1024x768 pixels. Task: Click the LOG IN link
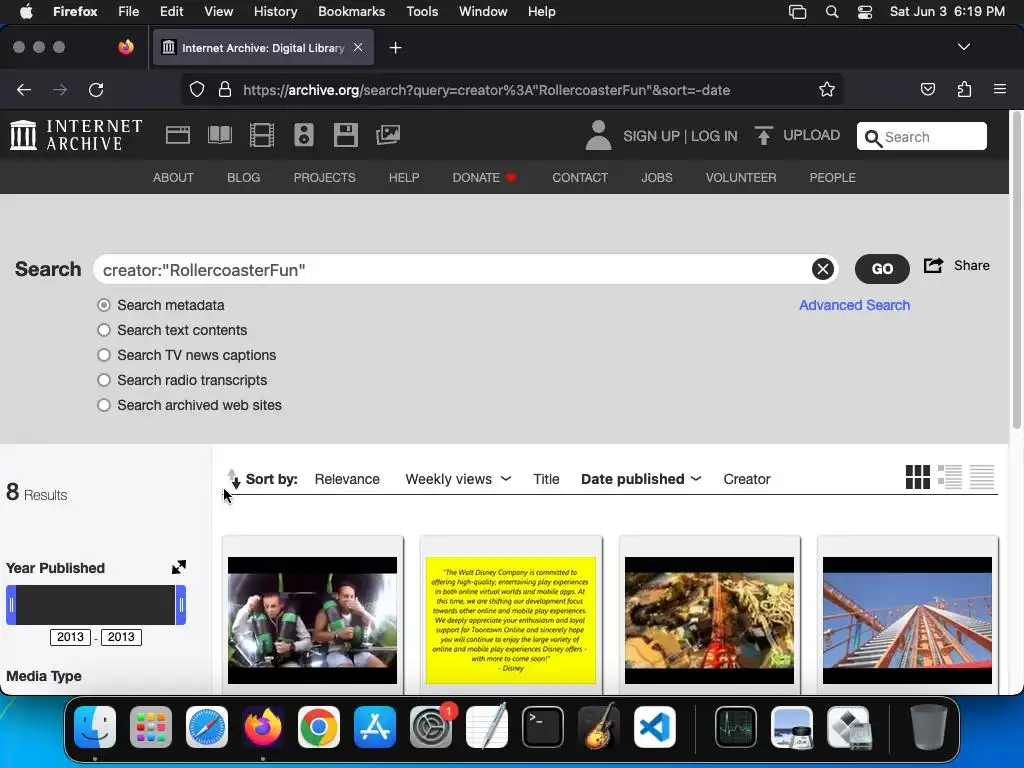[714, 136]
